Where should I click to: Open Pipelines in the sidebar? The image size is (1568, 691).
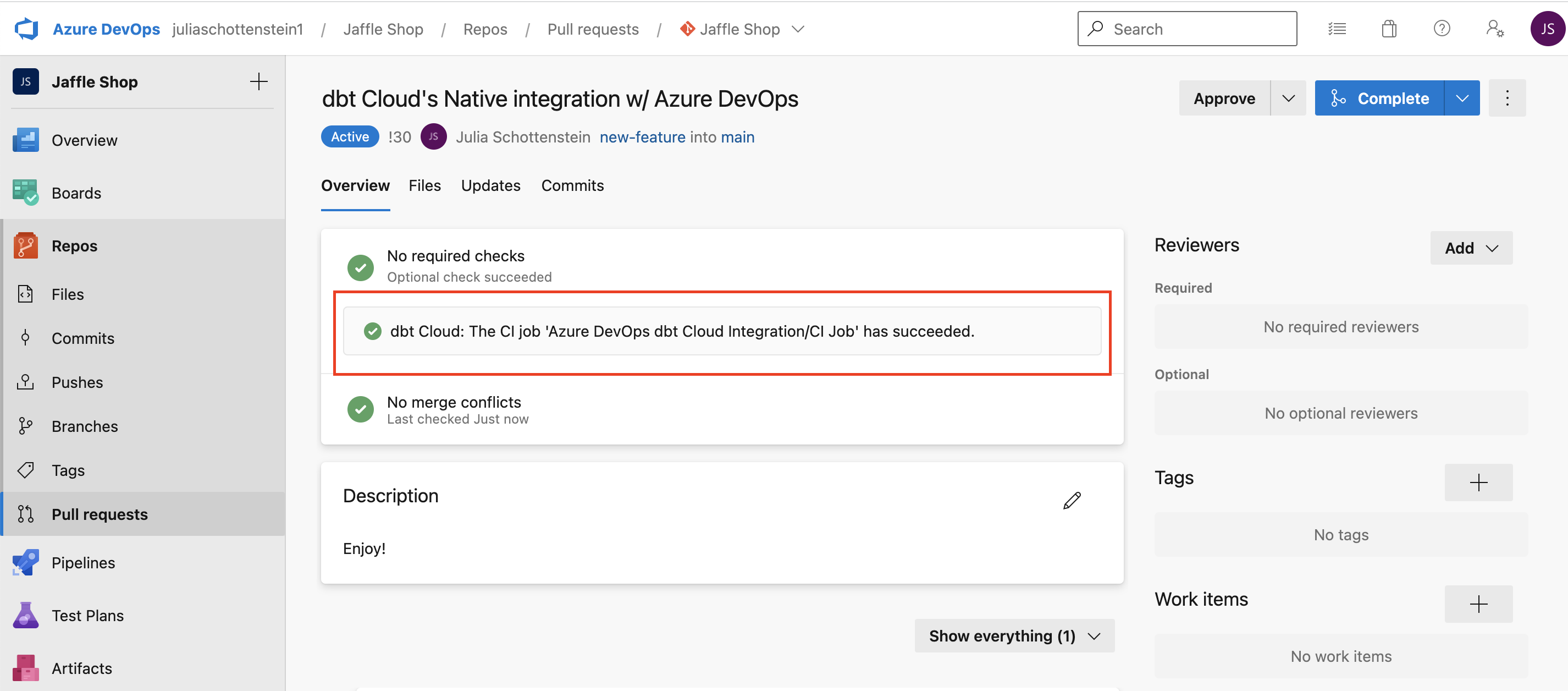142,562
